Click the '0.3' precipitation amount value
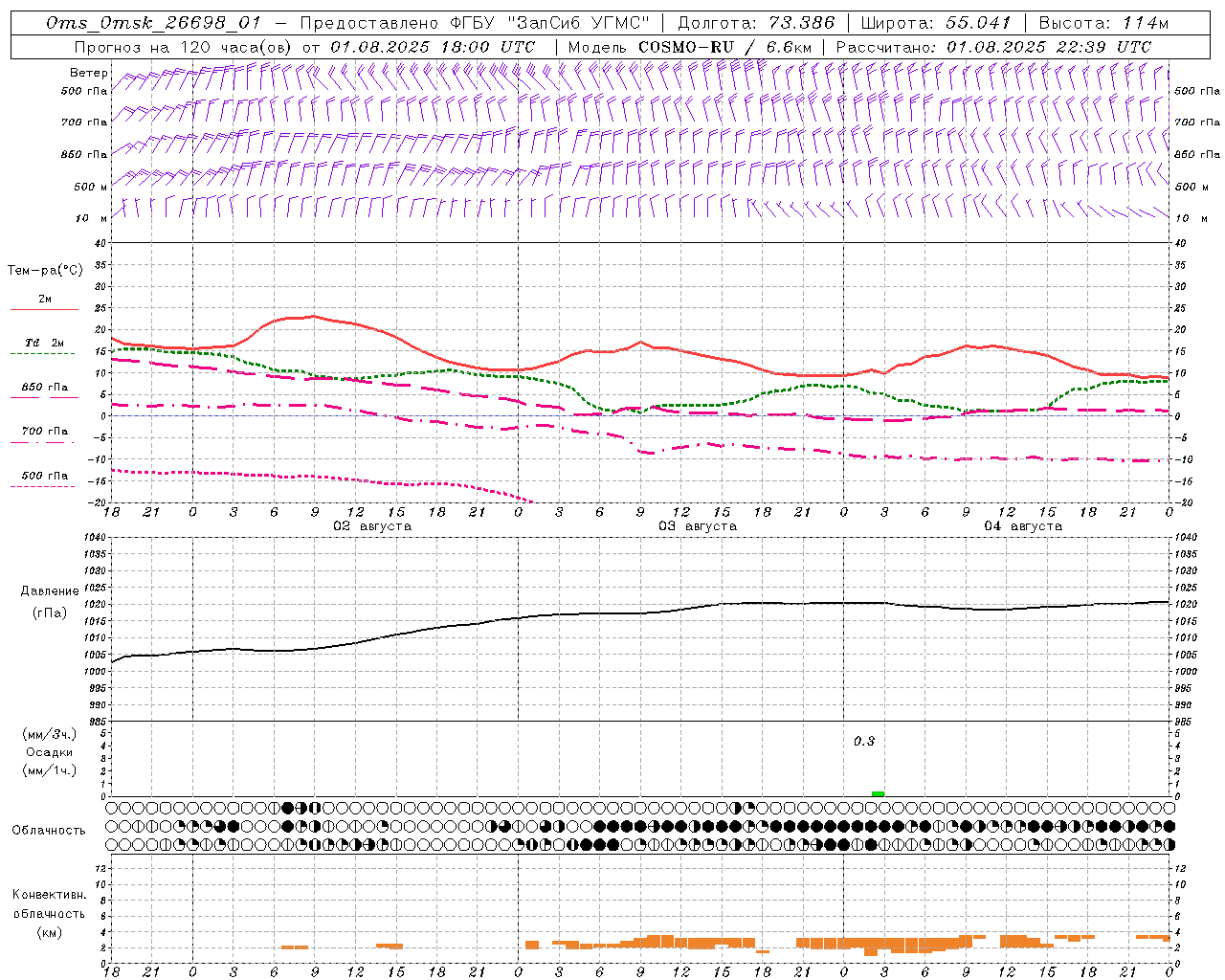 point(864,742)
